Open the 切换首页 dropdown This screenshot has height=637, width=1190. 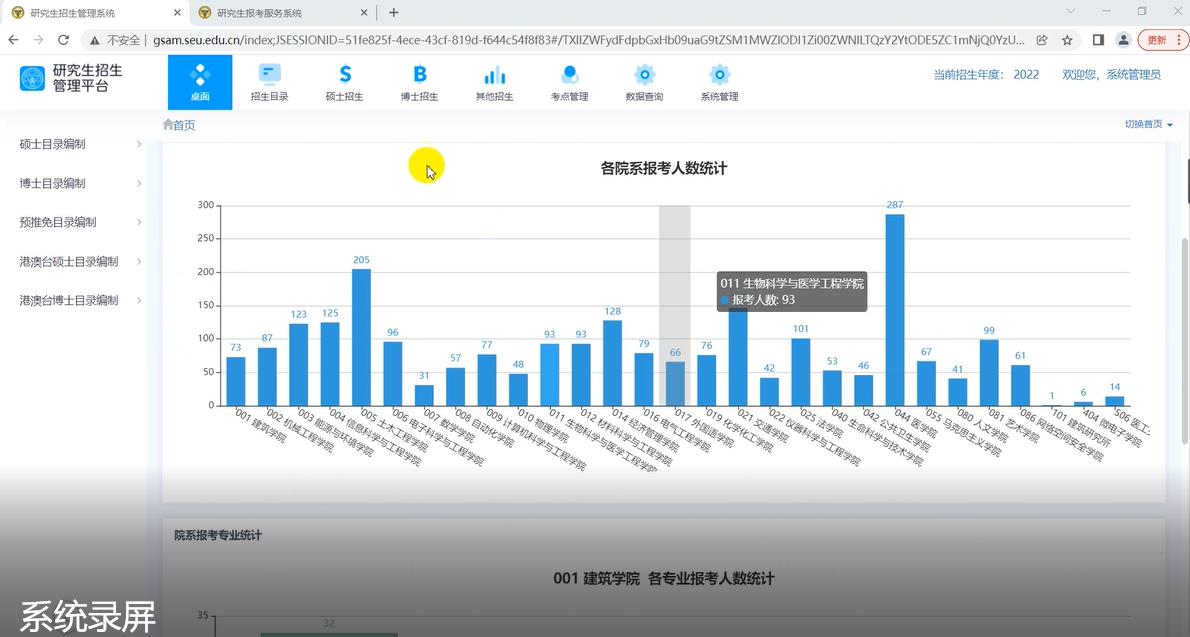1148,125
